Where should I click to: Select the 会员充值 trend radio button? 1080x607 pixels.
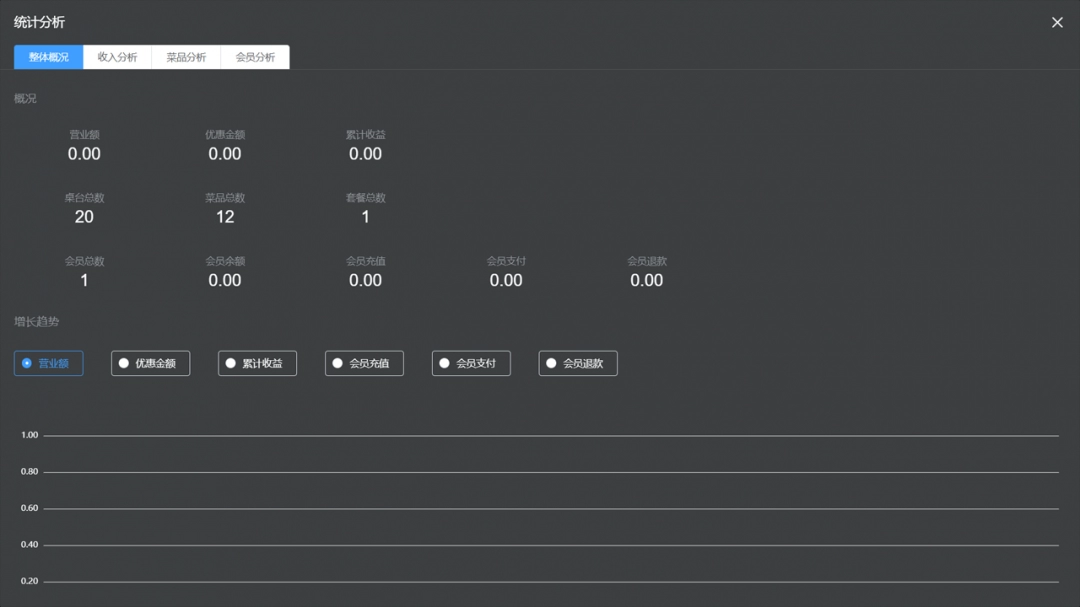point(364,363)
